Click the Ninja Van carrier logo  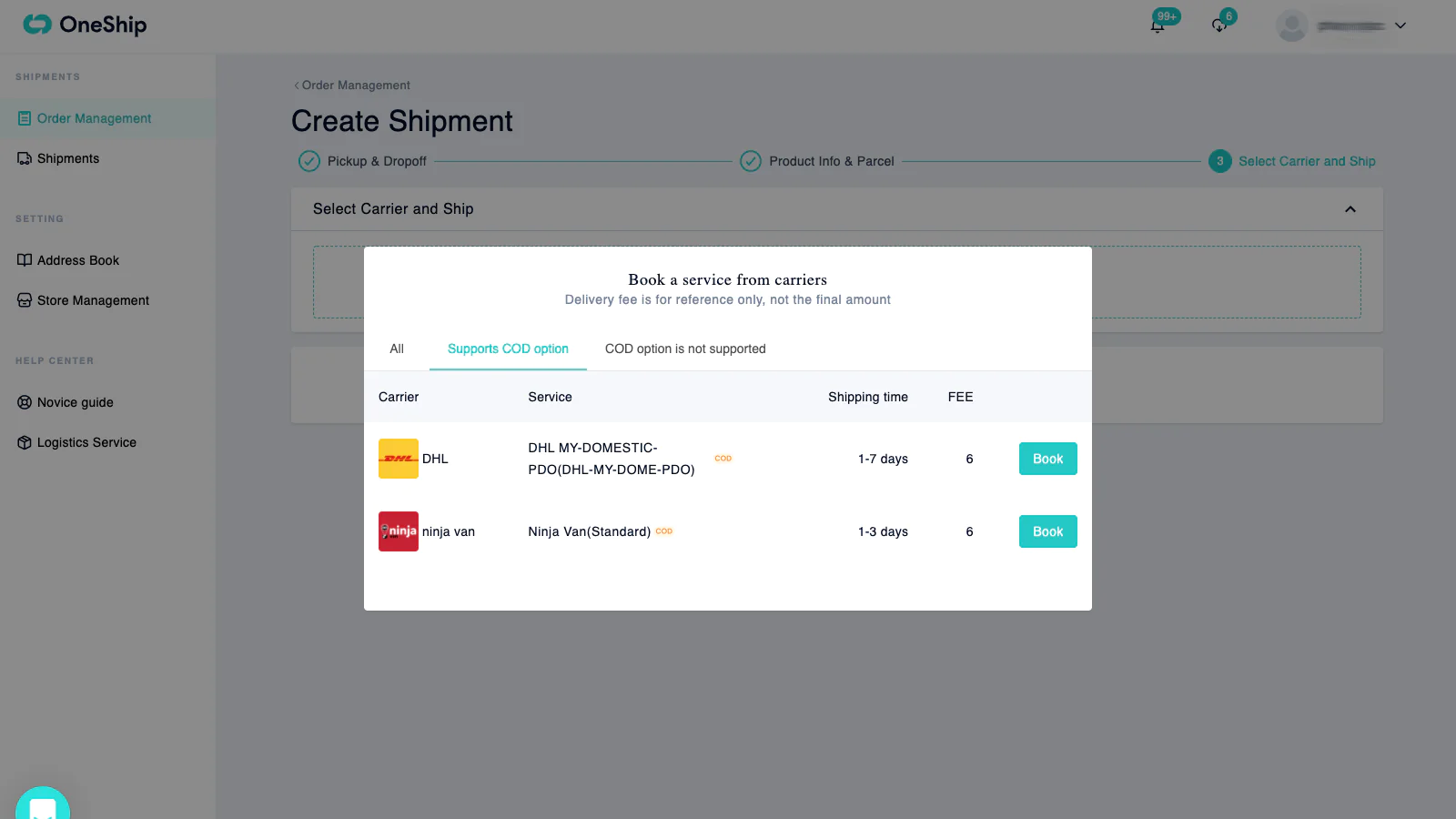(x=399, y=531)
